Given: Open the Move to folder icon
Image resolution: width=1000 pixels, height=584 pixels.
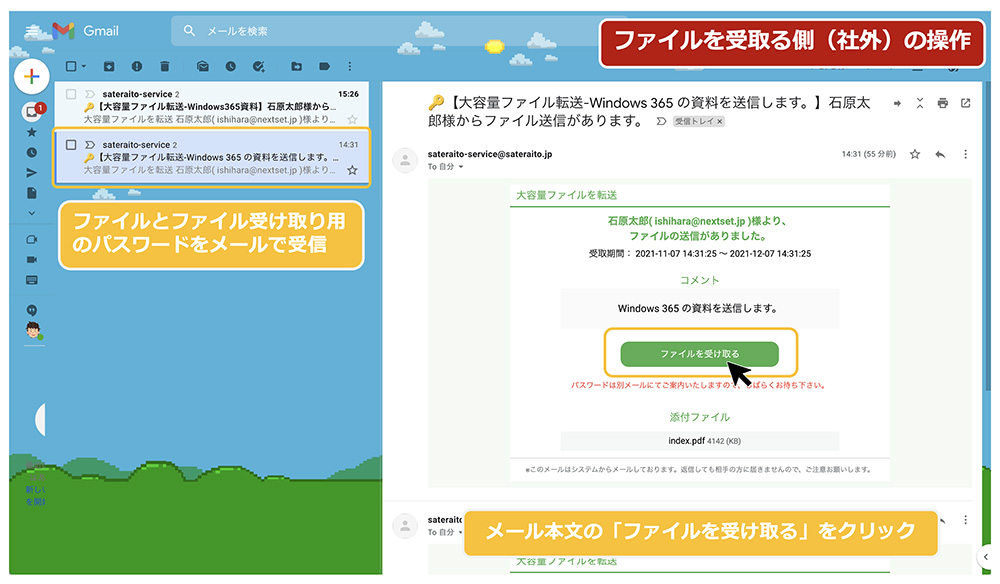Looking at the screenshot, I should (x=297, y=66).
